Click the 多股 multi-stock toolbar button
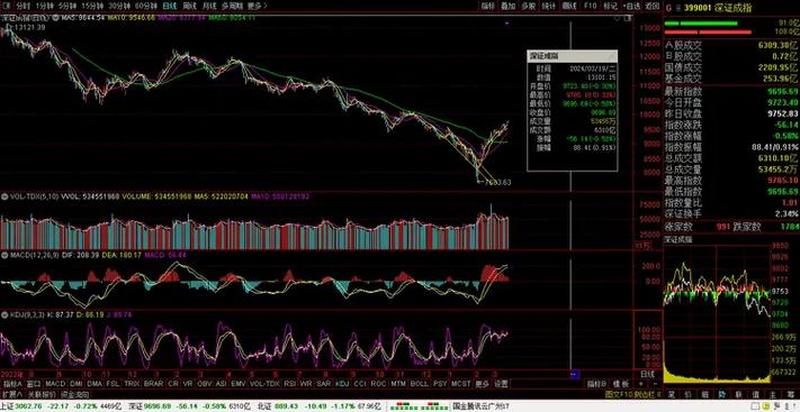Image resolution: width=800 pixels, height=412 pixels. (x=529, y=6)
